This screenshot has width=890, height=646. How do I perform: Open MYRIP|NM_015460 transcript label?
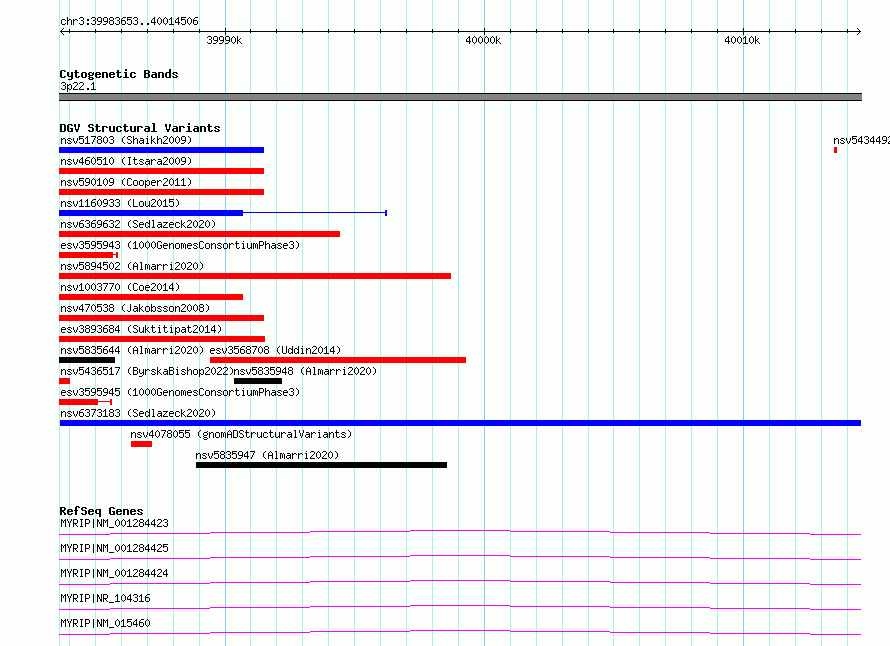pyautogui.click(x=105, y=623)
